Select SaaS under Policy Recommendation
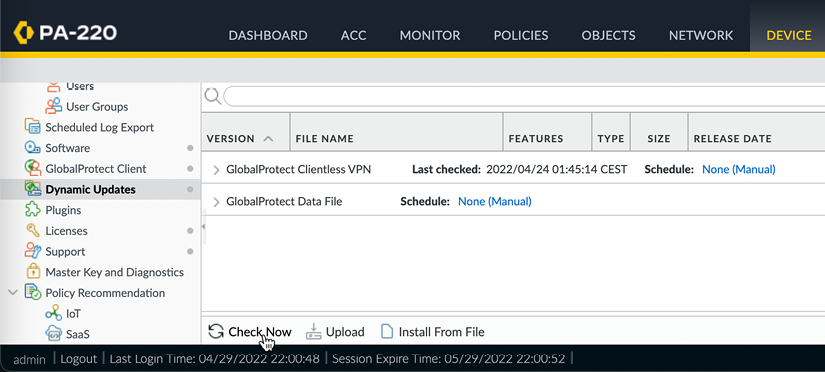 tap(78, 334)
